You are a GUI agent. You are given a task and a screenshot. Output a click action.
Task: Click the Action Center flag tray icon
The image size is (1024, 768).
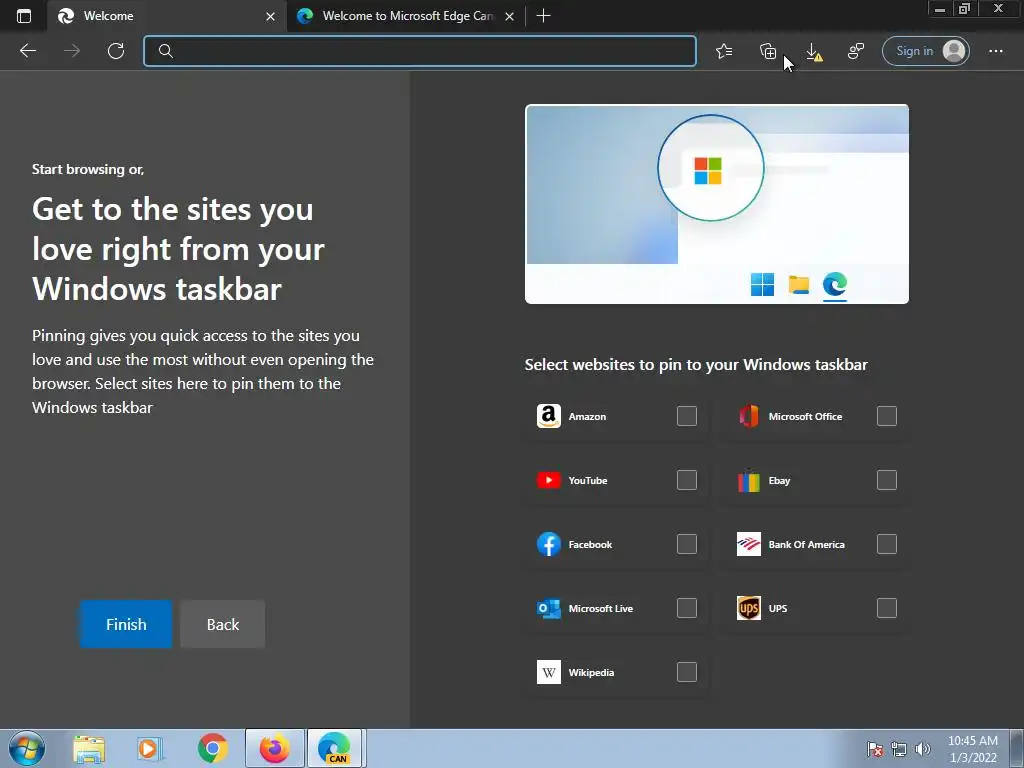pos(874,749)
